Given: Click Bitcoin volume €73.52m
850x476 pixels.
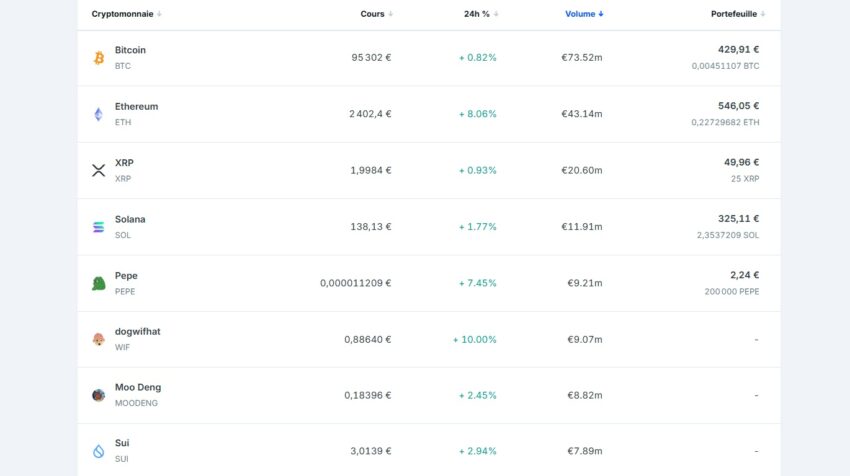Looking at the screenshot, I should (582, 57).
